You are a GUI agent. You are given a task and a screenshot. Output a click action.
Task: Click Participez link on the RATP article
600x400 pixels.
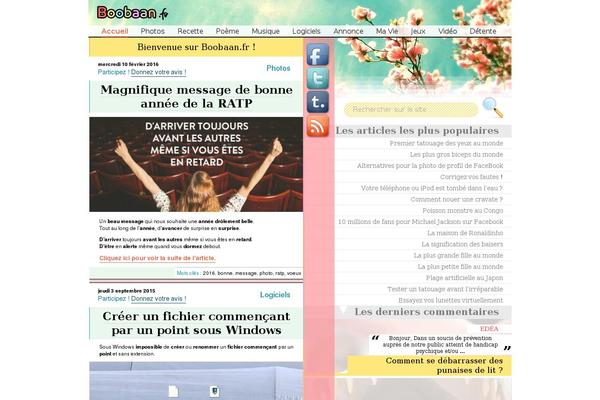[x=112, y=72]
